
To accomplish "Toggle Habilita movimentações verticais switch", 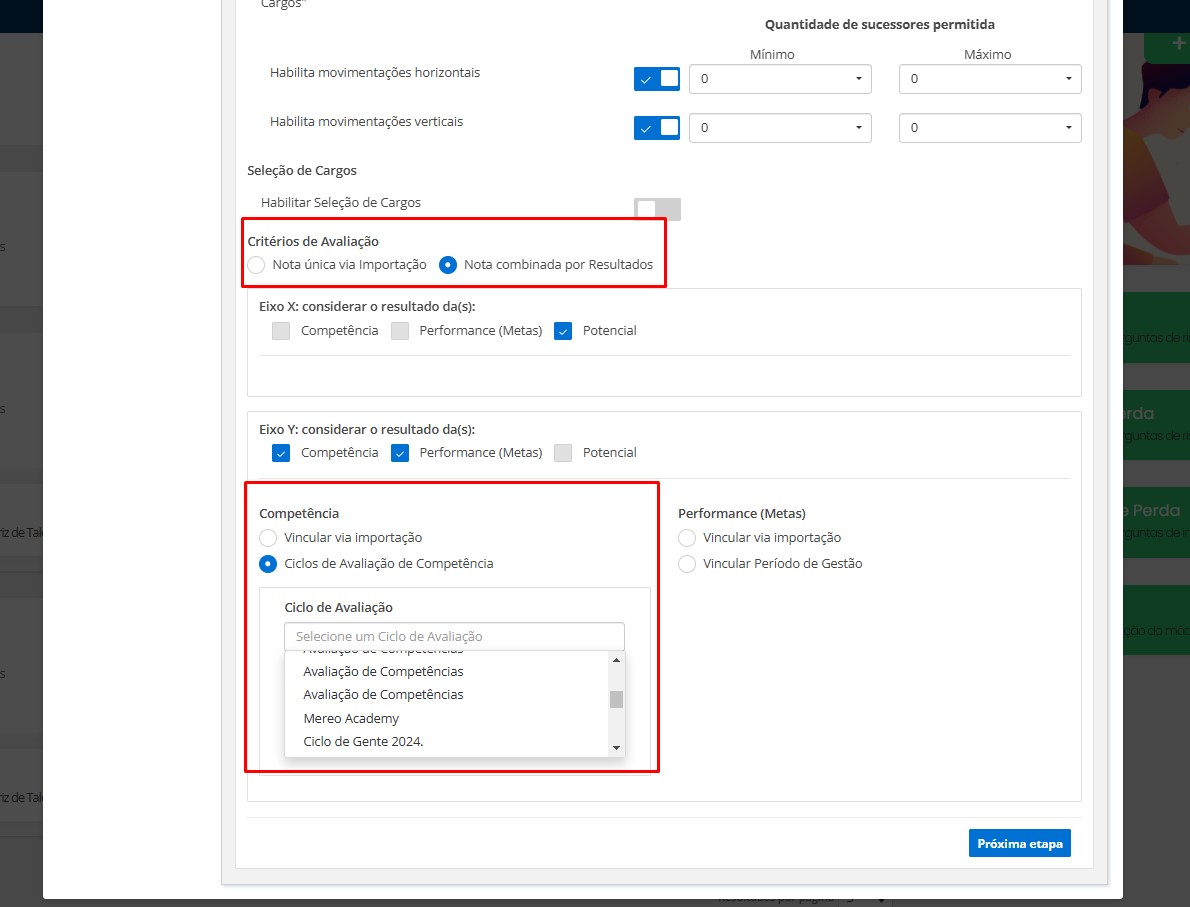I will tap(656, 128).
